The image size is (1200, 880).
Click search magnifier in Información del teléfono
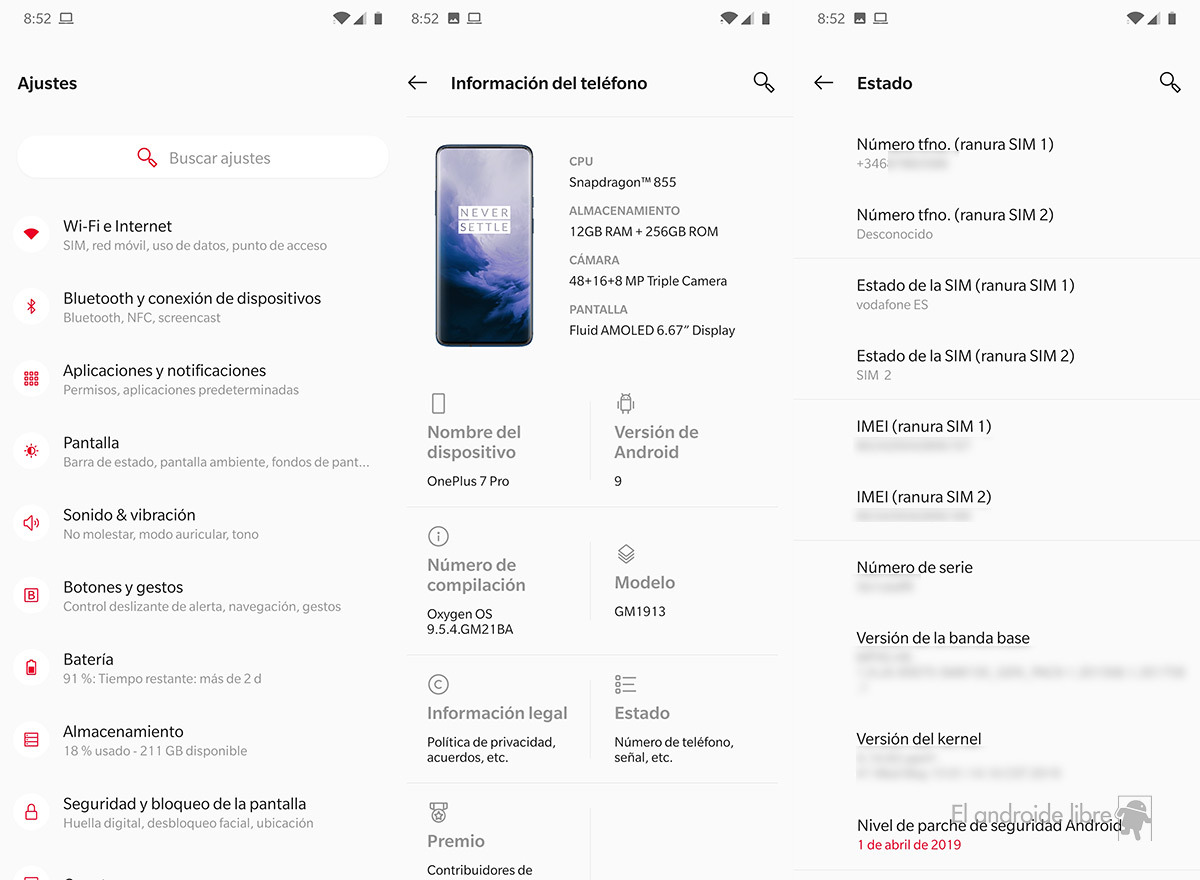(764, 83)
